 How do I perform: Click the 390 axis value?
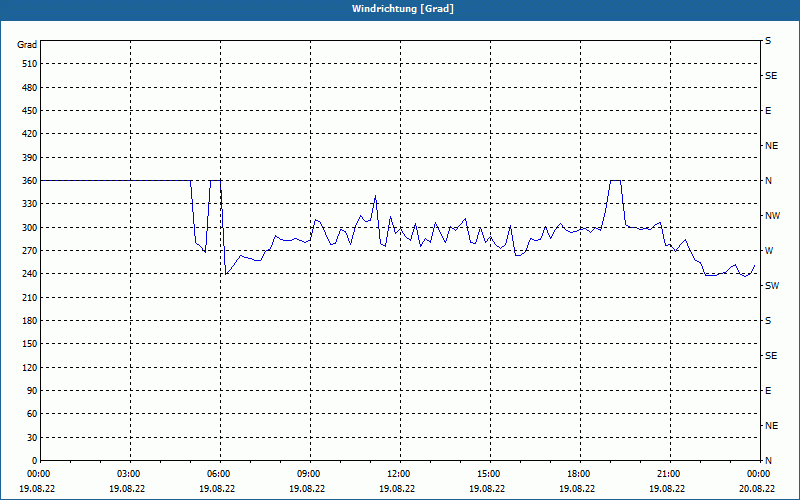[x=30, y=158]
